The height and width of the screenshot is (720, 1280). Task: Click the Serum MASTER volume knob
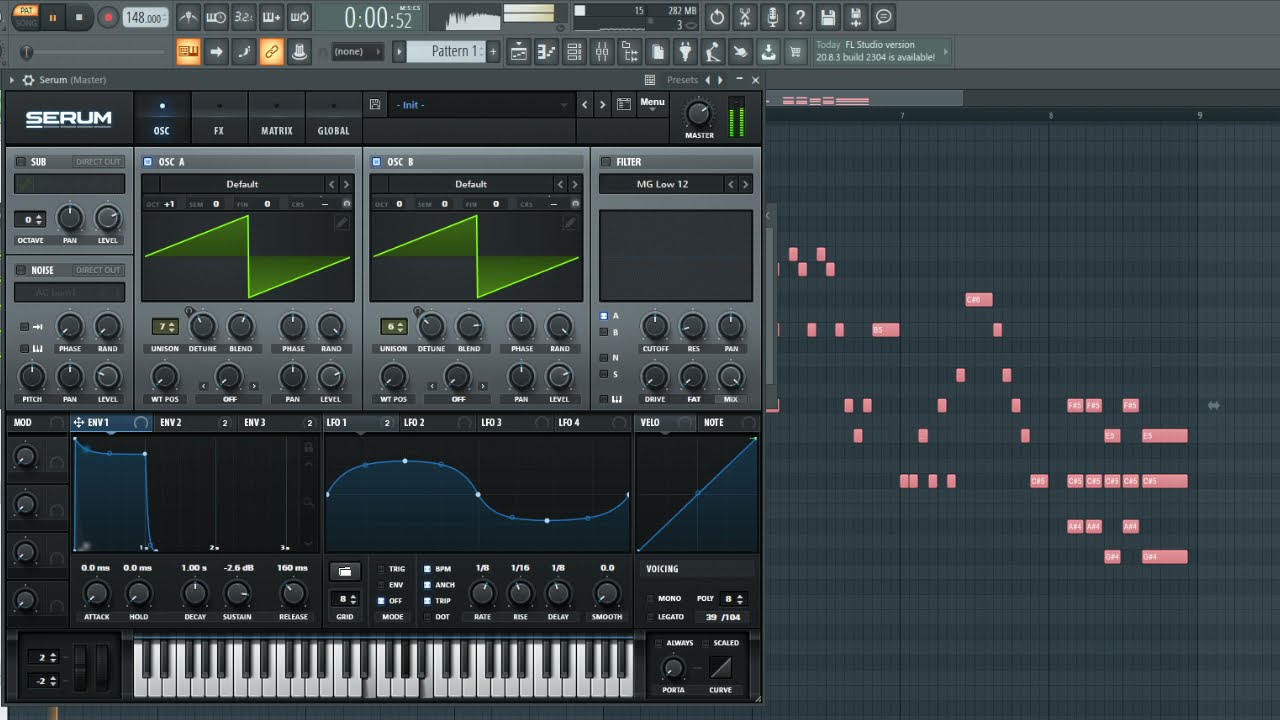tap(699, 113)
